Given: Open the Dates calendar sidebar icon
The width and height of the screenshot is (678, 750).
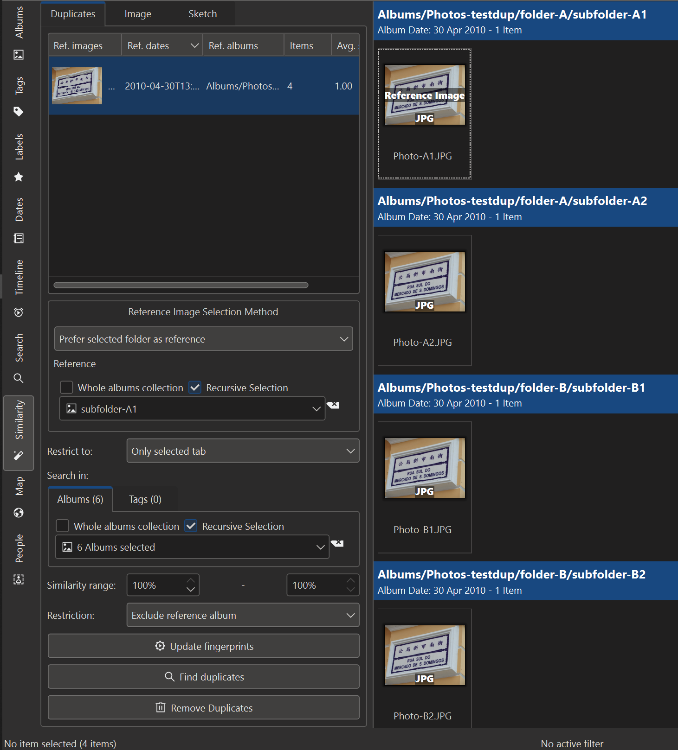Looking at the screenshot, I should click(x=18, y=238).
